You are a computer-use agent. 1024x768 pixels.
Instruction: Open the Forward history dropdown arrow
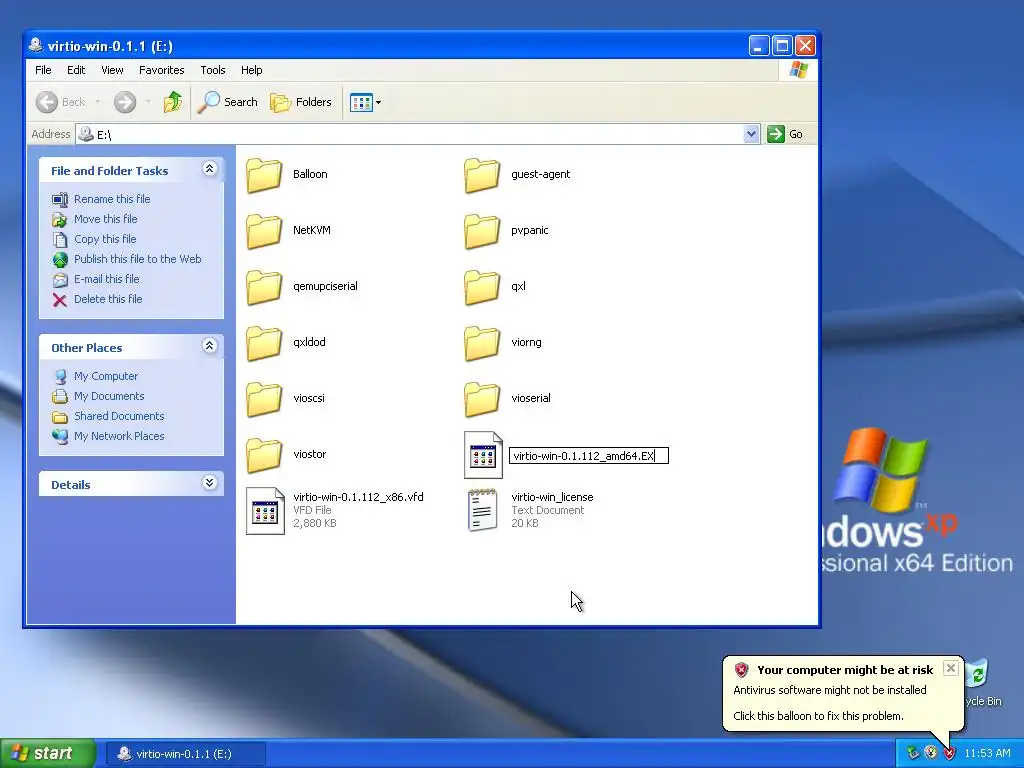click(148, 102)
